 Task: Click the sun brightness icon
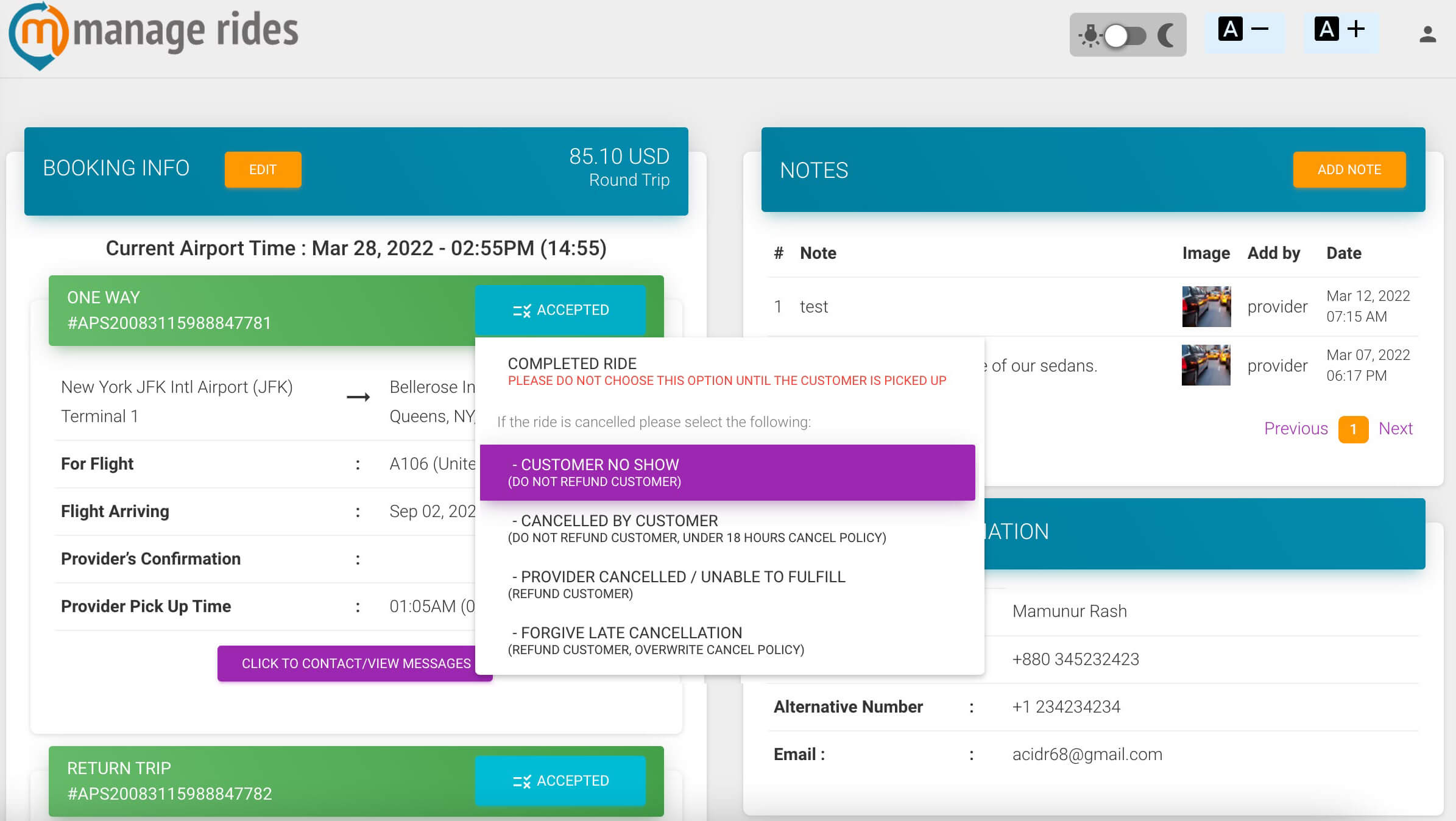click(x=1090, y=35)
